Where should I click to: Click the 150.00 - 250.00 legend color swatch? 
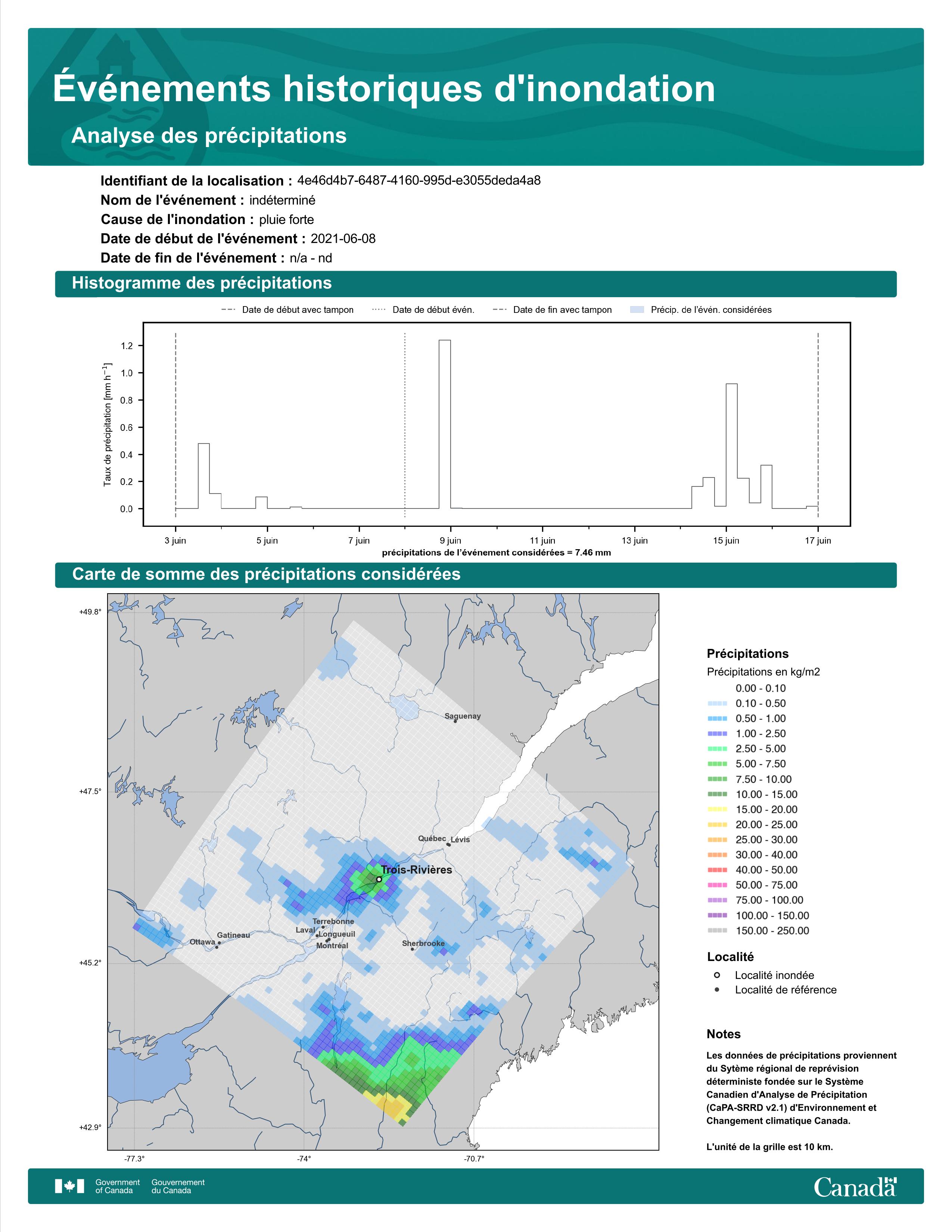point(718,931)
